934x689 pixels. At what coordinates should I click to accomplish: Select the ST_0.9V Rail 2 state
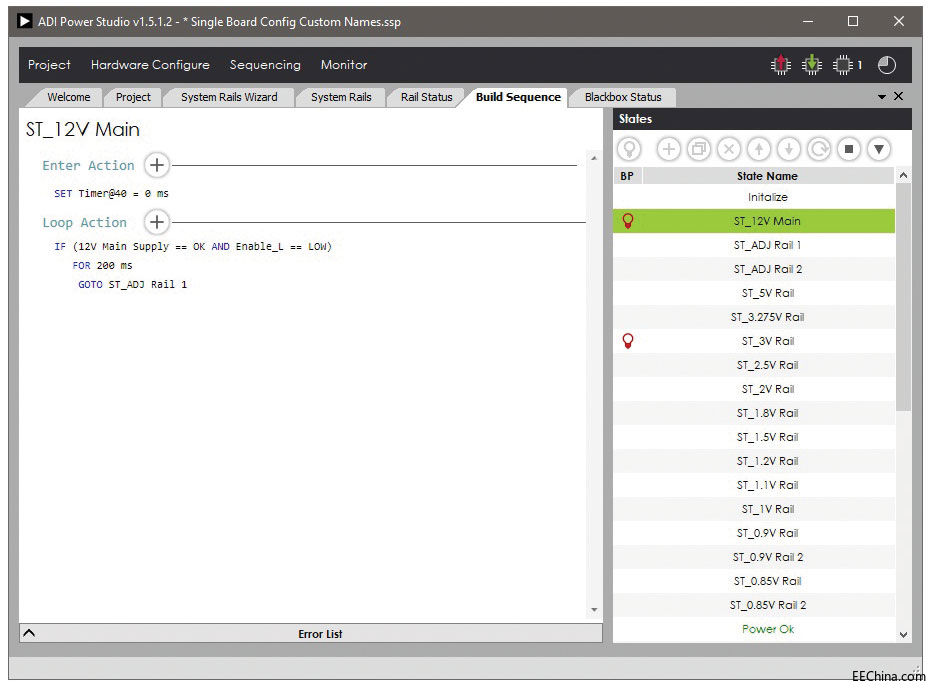754,557
